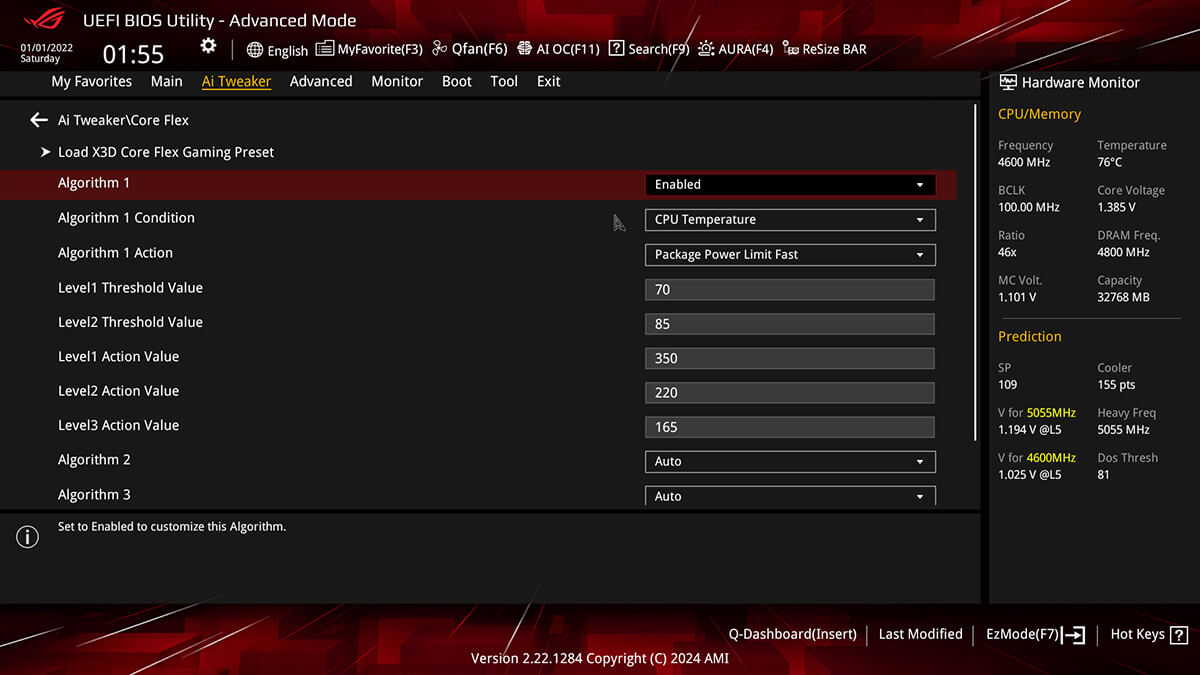The width and height of the screenshot is (1200, 675).
Task: Open language selection globe icon
Action: (255, 50)
